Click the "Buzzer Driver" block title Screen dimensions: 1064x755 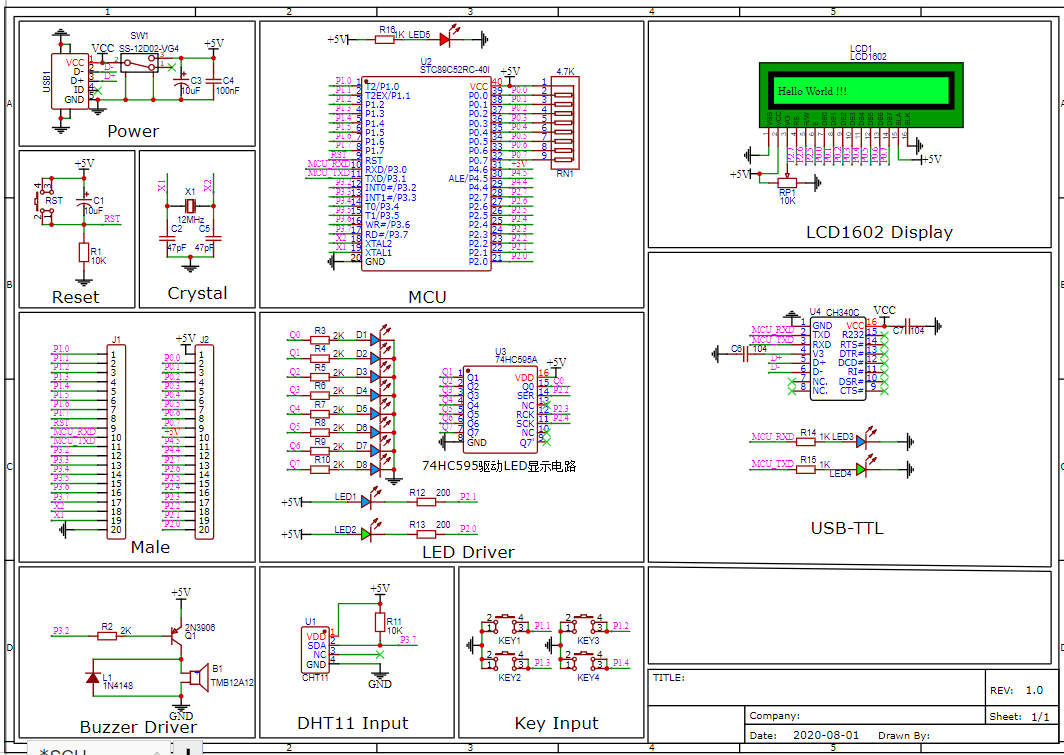click(138, 727)
